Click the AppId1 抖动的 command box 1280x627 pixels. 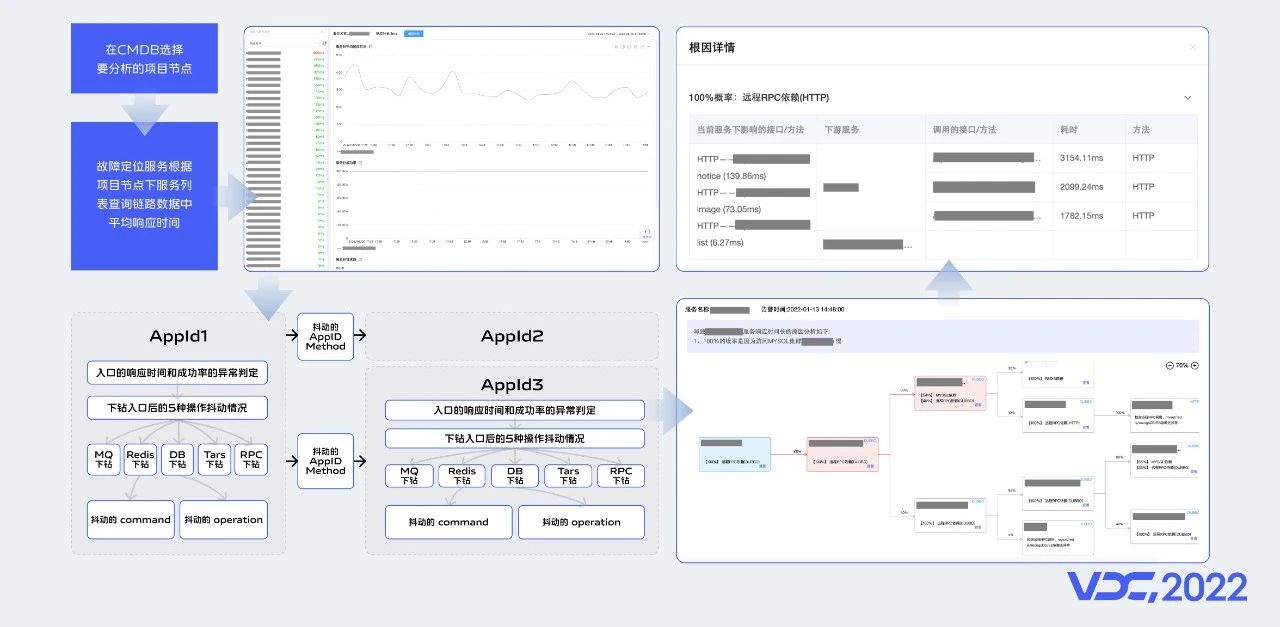point(130,520)
